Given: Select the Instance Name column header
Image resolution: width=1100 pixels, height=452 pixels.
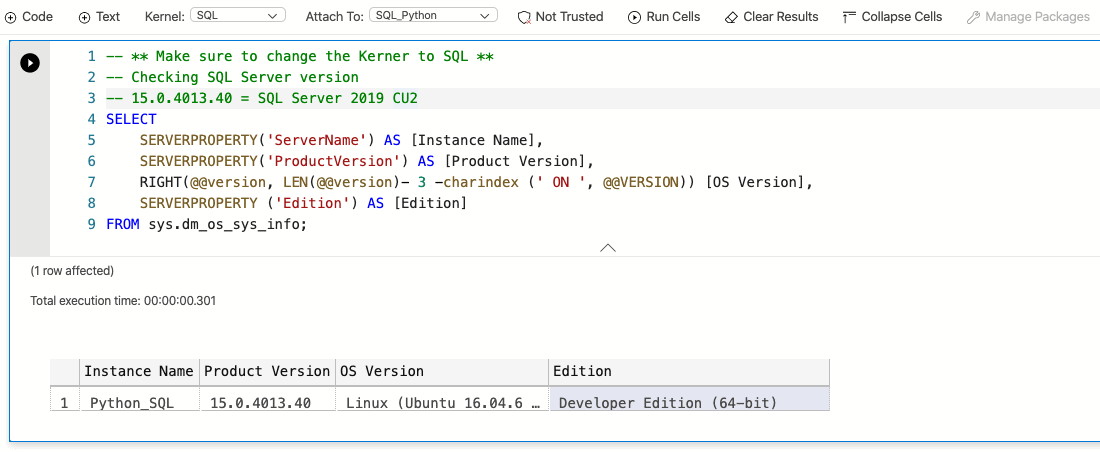Looking at the screenshot, I should 139,371.
